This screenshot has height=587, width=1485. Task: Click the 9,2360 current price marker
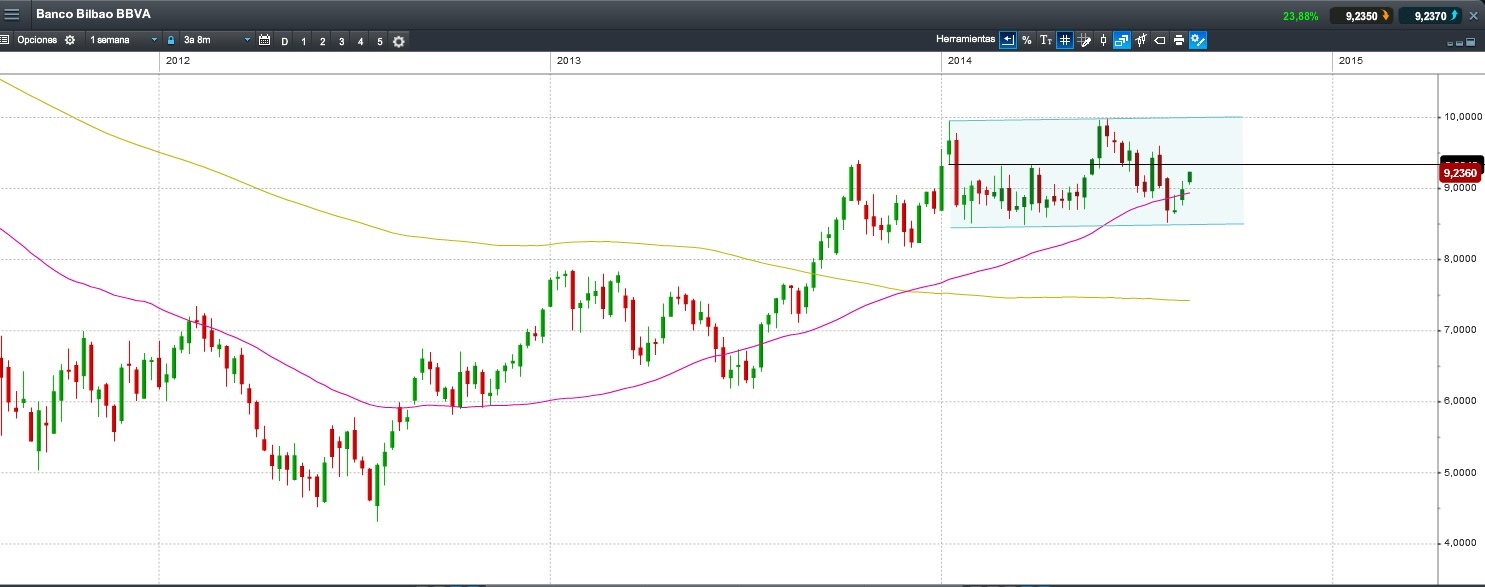pos(1460,173)
